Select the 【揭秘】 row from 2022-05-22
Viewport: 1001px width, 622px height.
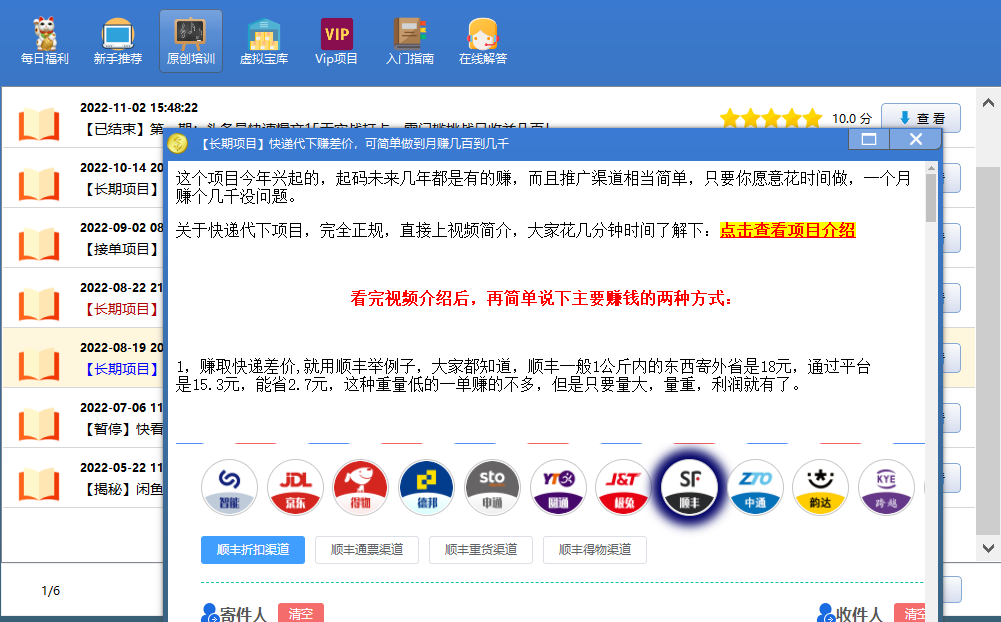point(83,478)
